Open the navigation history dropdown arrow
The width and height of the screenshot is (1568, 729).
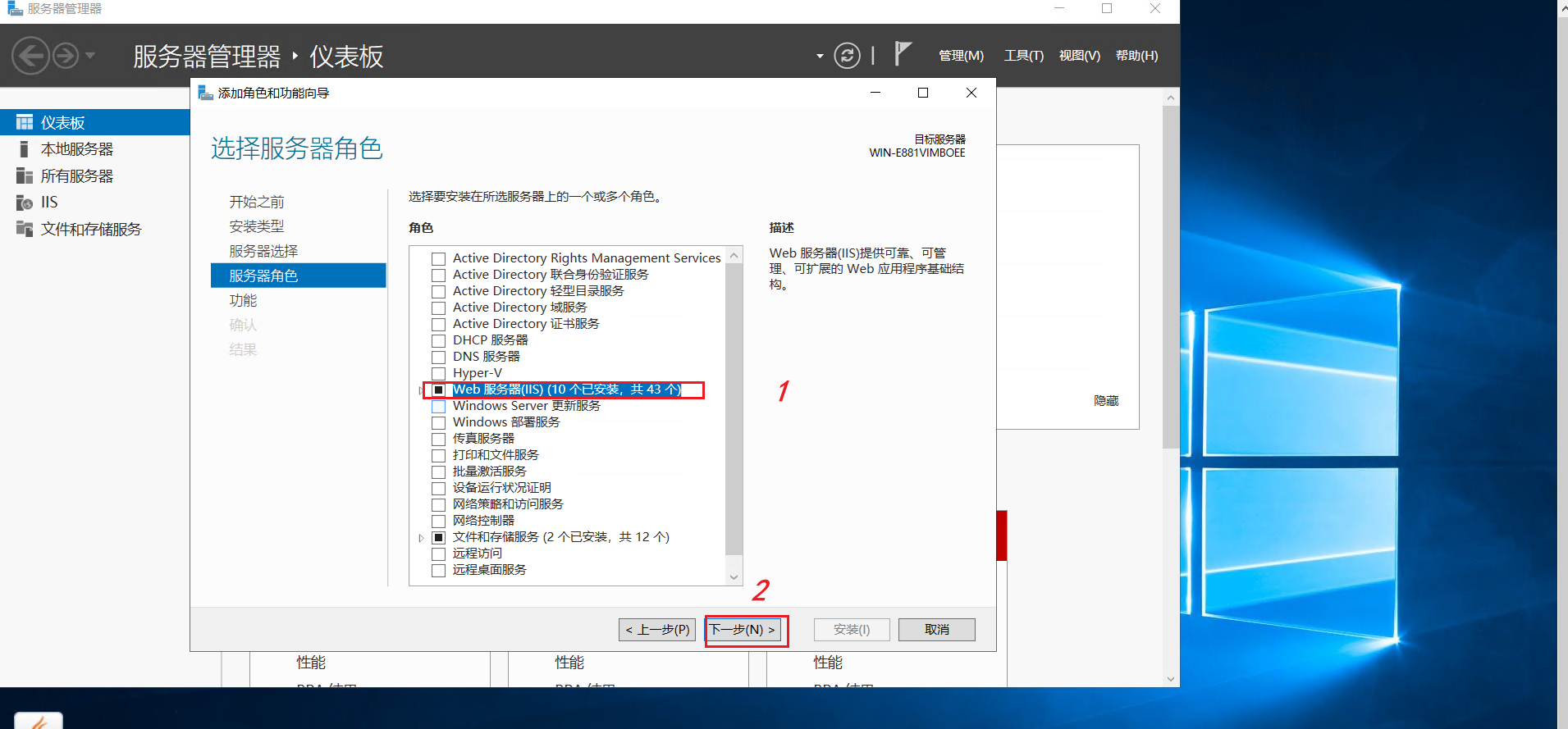click(90, 56)
